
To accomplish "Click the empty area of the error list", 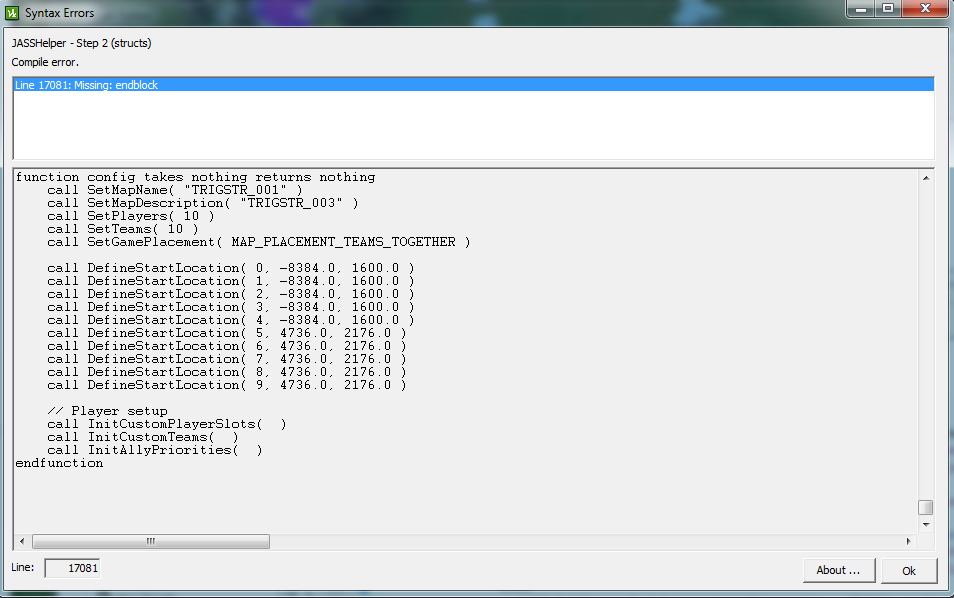I will pos(473,125).
